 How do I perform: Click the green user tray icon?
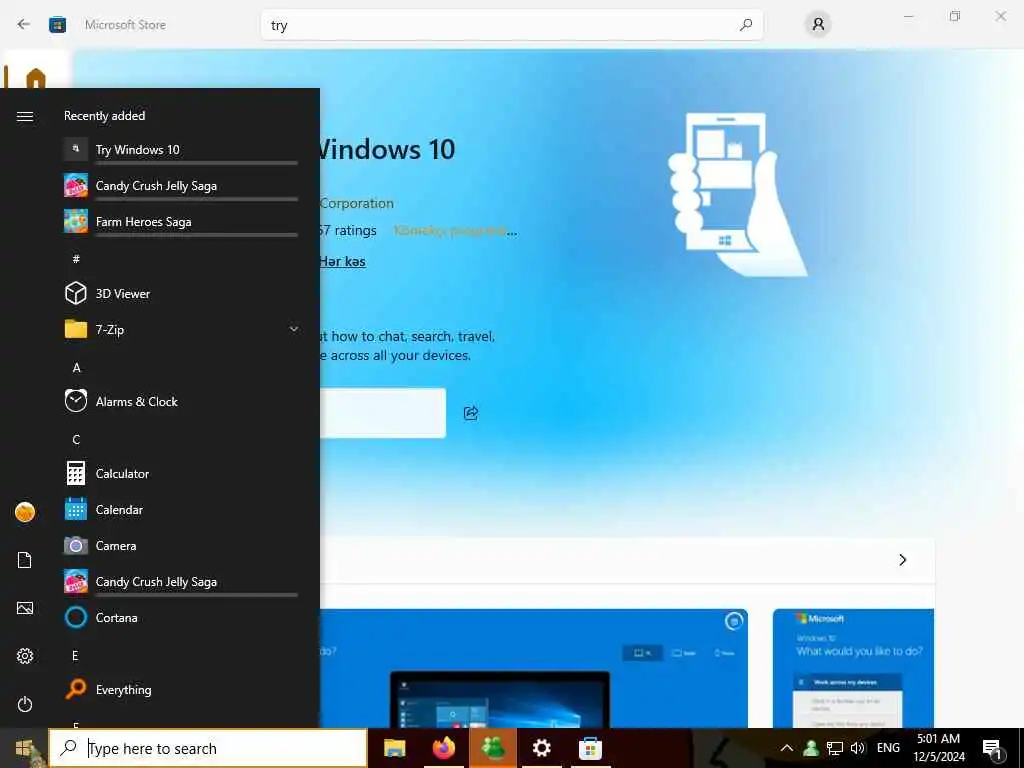(810, 748)
